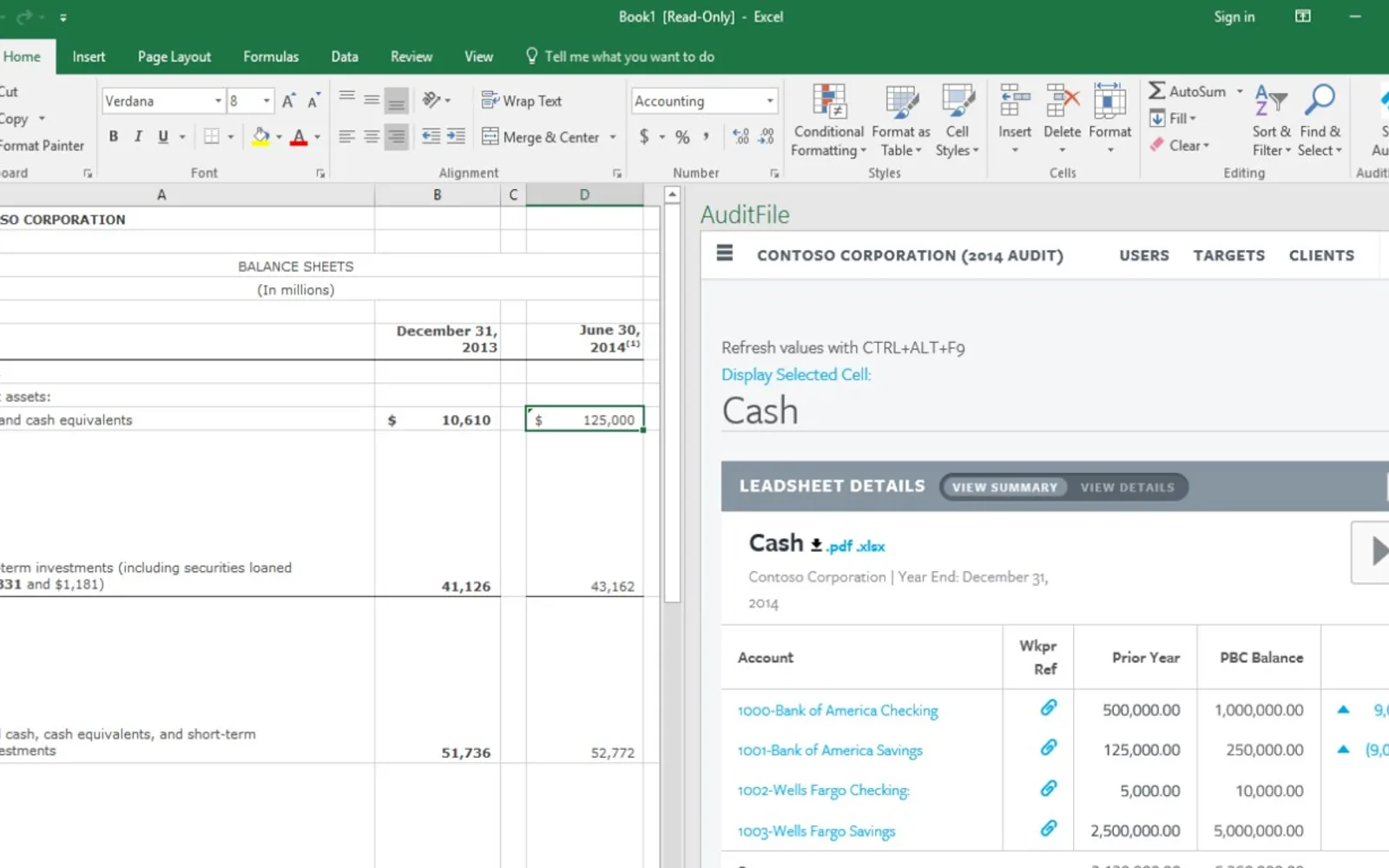Toggle Wrap Text
Screen dimensions: 1389x868
522,101
